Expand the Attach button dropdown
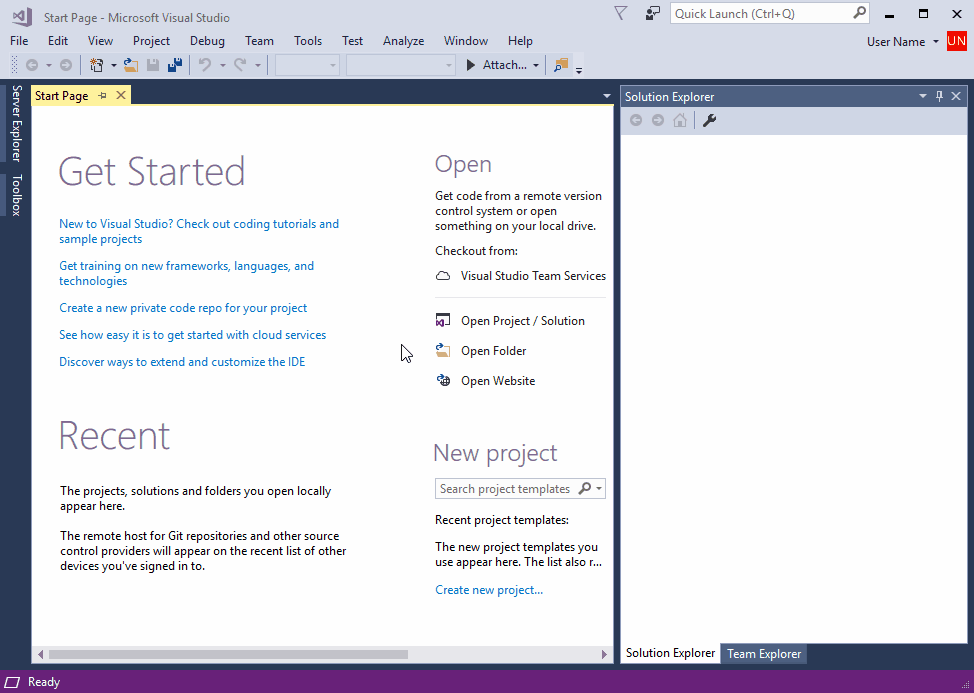 tap(535, 64)
